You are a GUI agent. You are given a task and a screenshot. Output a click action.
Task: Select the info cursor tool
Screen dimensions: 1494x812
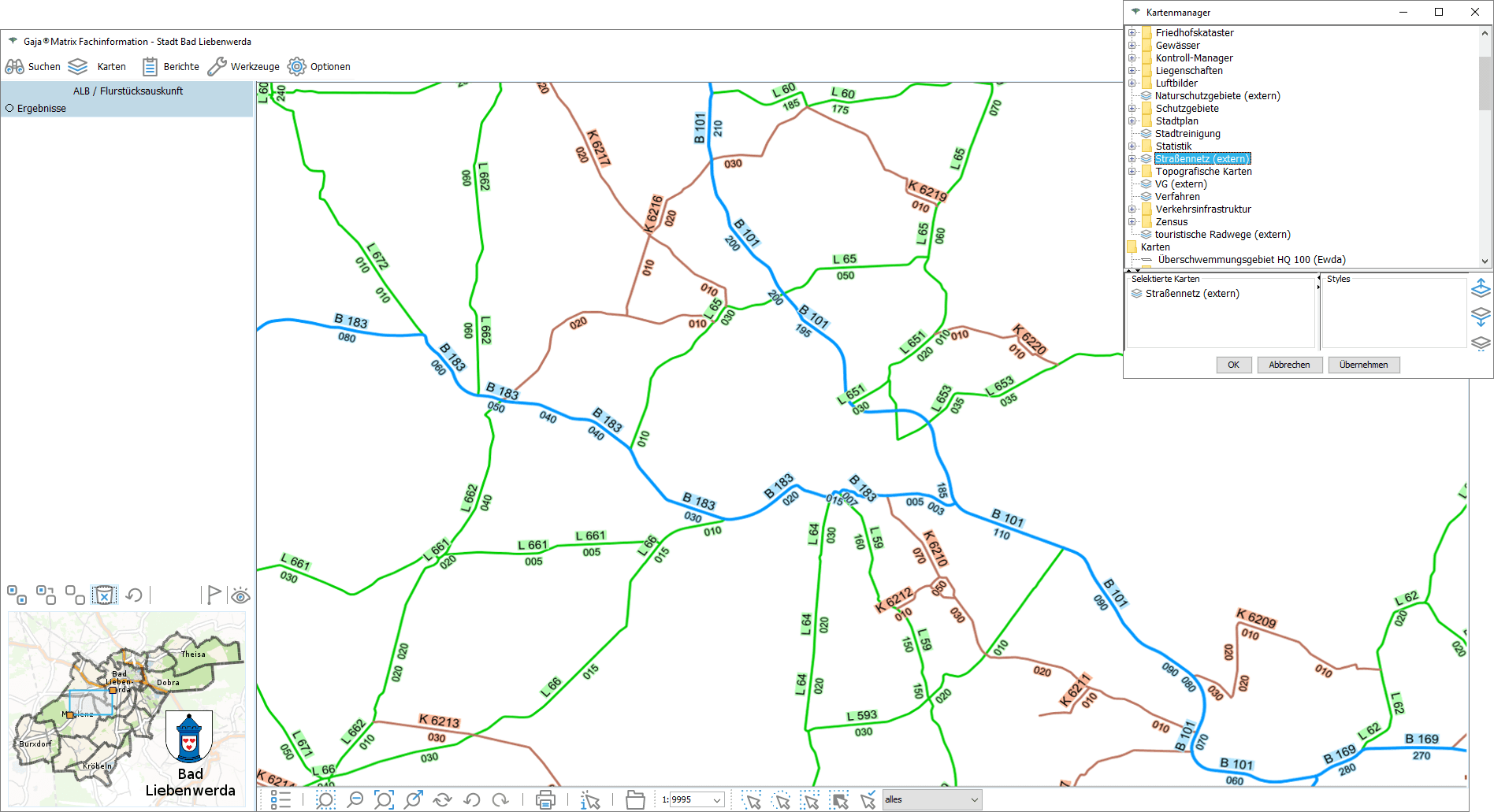pyautogui.click(x=589, y=799)
